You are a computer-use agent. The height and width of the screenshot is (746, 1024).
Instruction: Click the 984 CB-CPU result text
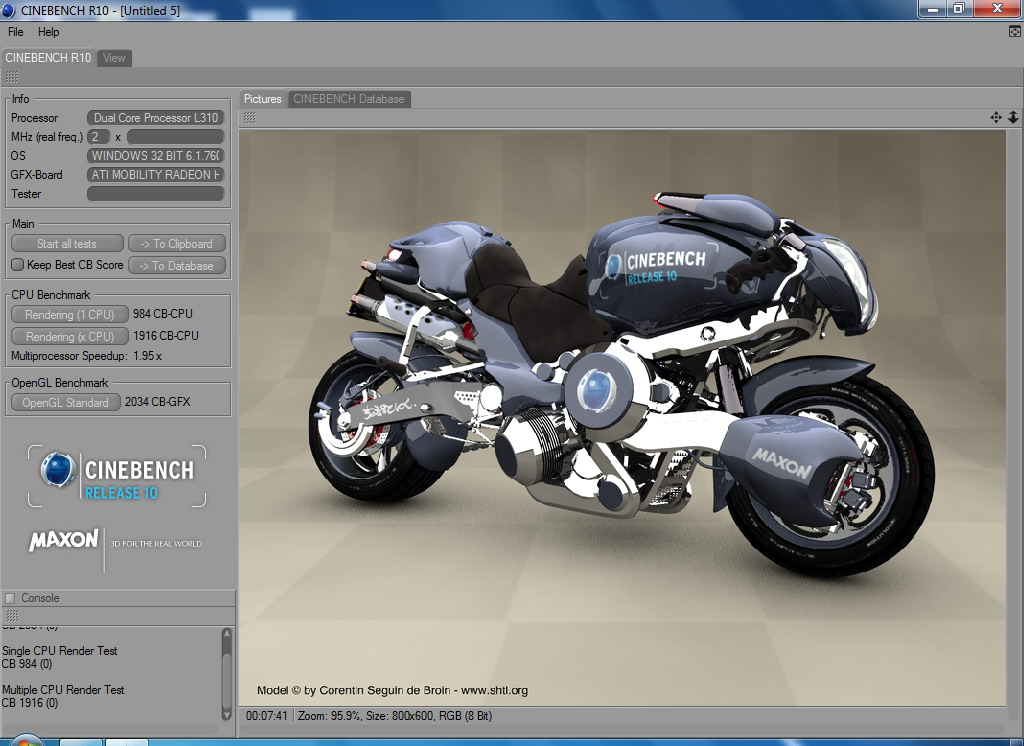click(x=163, y=314)
